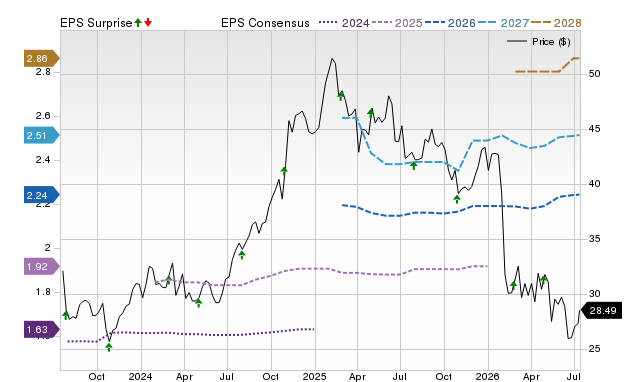Click the dark blue 2.24 value tag
This screenshot has width=640, height=382.
(x=41, y=195)
